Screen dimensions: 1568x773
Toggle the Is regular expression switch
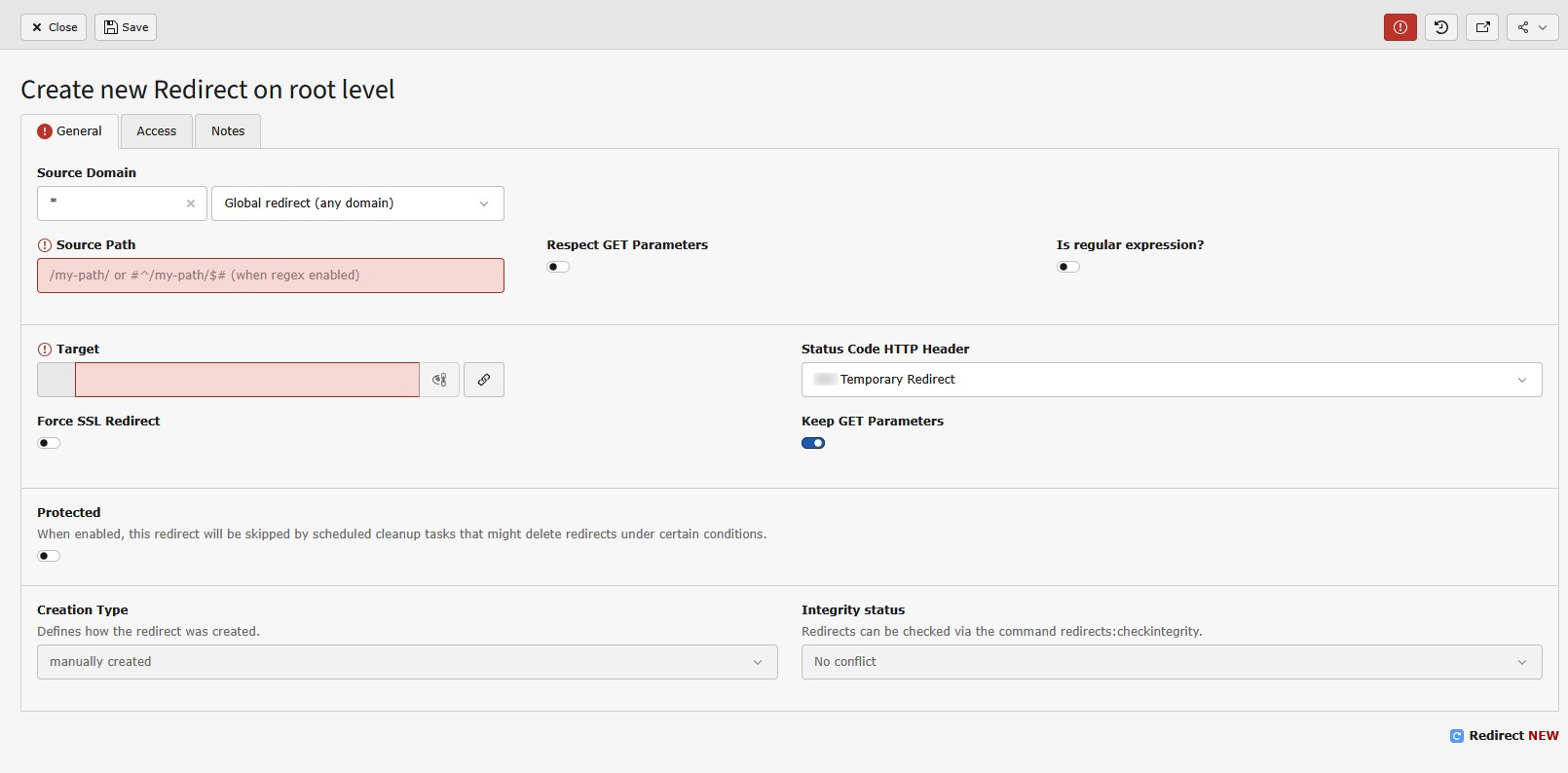[x=1068, y=267]
